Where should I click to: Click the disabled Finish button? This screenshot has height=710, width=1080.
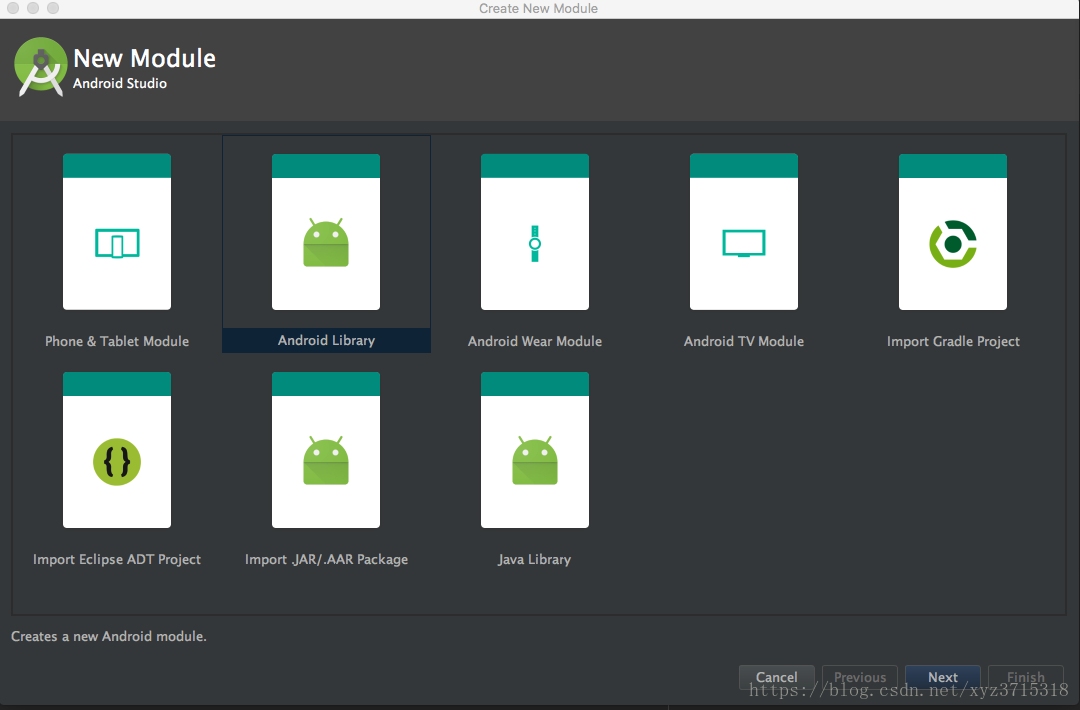coord(1026,677)
